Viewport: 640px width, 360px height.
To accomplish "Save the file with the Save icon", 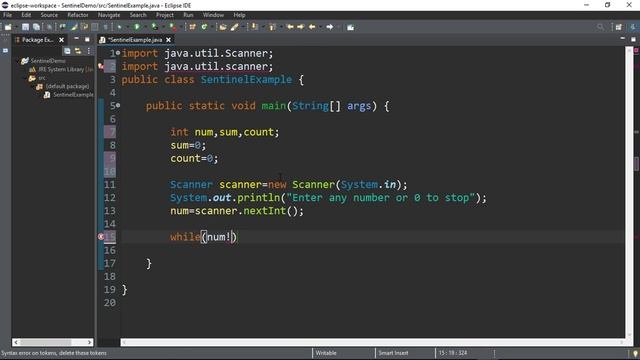I will coord(25,27).
